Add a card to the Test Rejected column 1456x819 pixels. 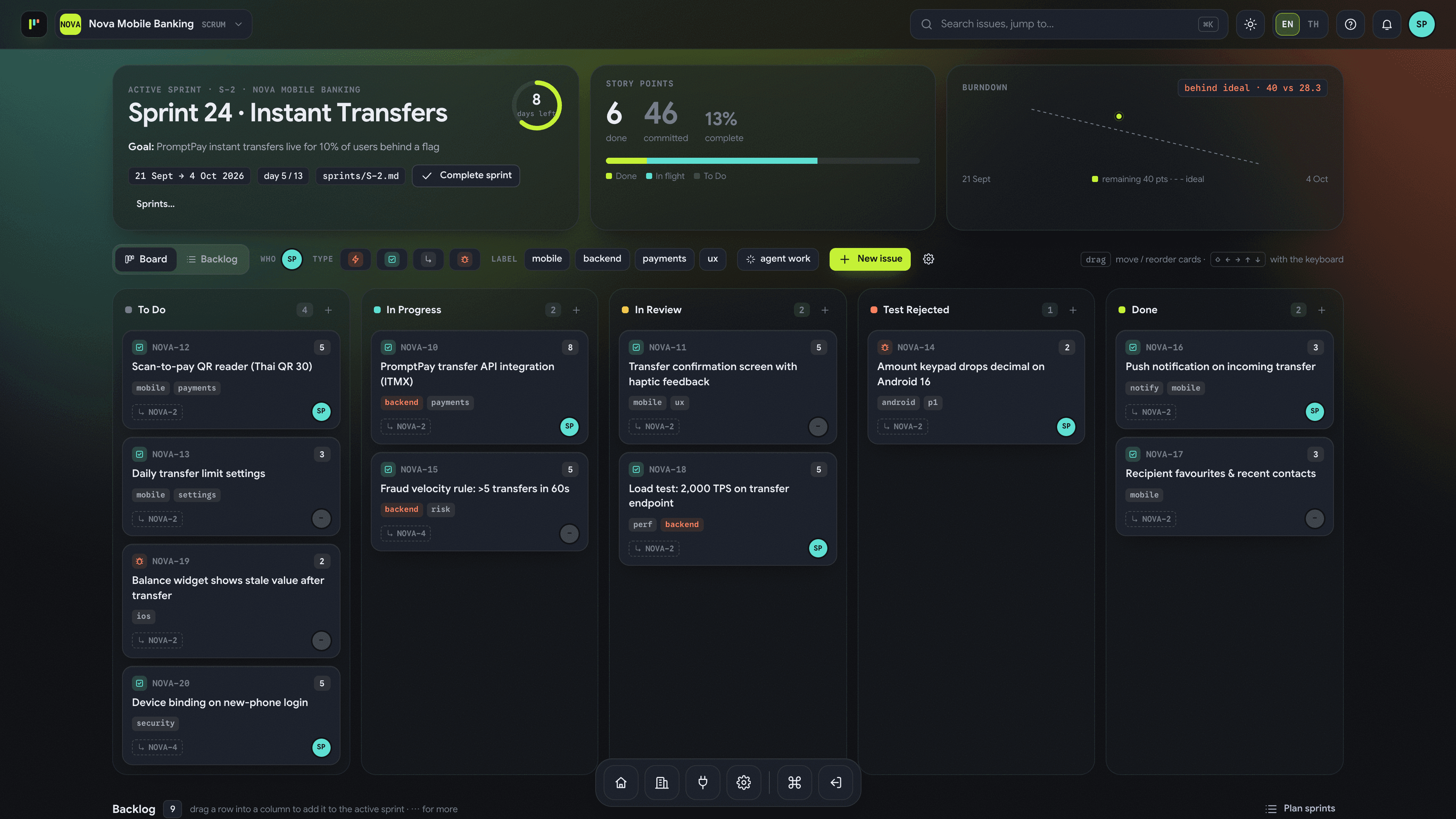[1073, 310]
